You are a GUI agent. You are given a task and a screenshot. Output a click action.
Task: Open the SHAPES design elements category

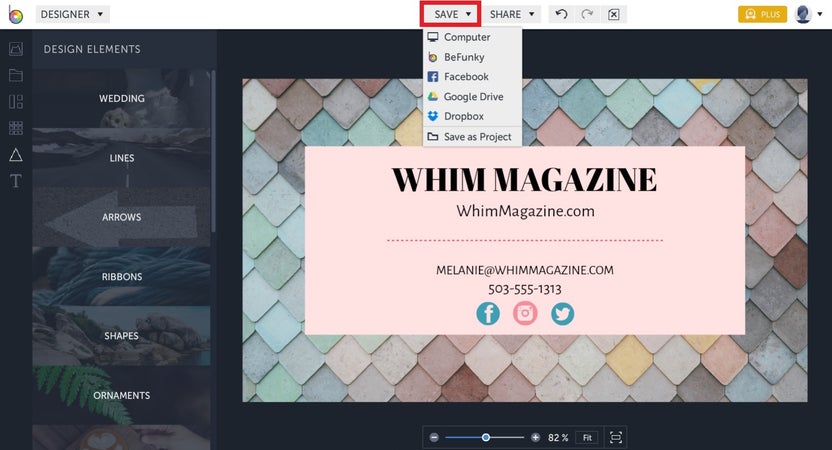click(122, 336)
